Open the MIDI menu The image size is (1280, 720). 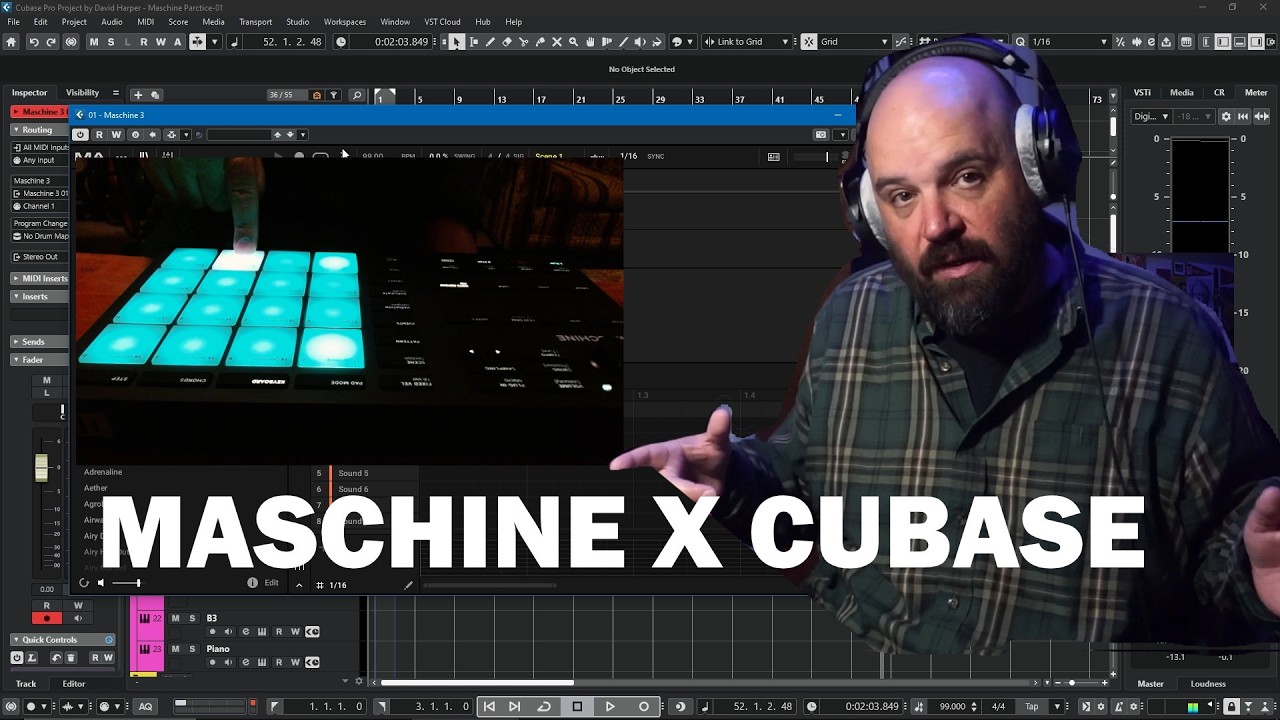pos(146,22)
